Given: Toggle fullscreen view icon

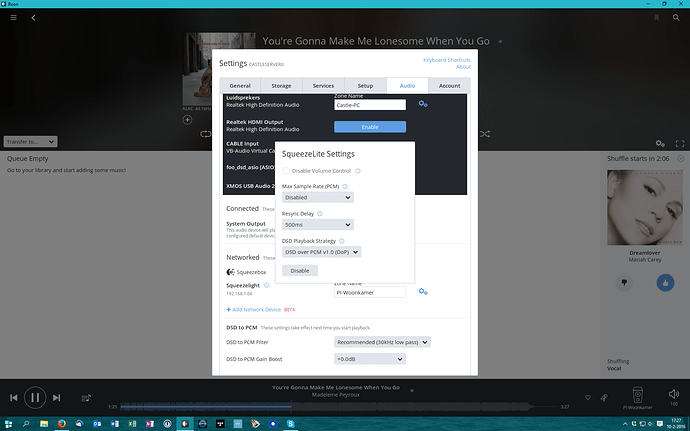Looking at the screenshot, I should [680, 143].
